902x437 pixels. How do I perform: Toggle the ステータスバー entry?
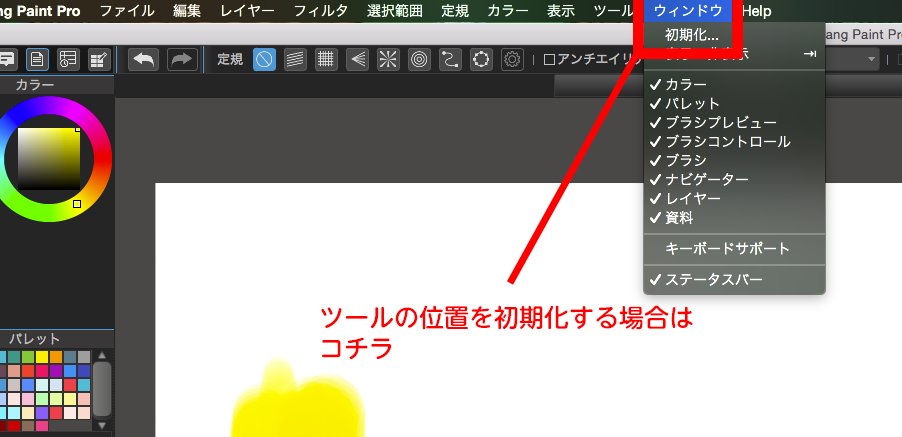click(x=734, y=279)
